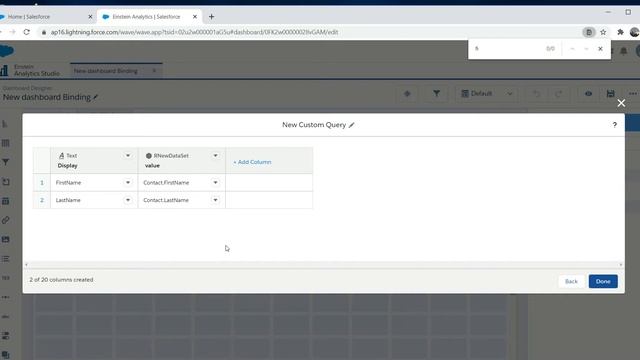Close the New dashboard Binding studio tab
Screen dimensions: 640x360
pos(154,71)
